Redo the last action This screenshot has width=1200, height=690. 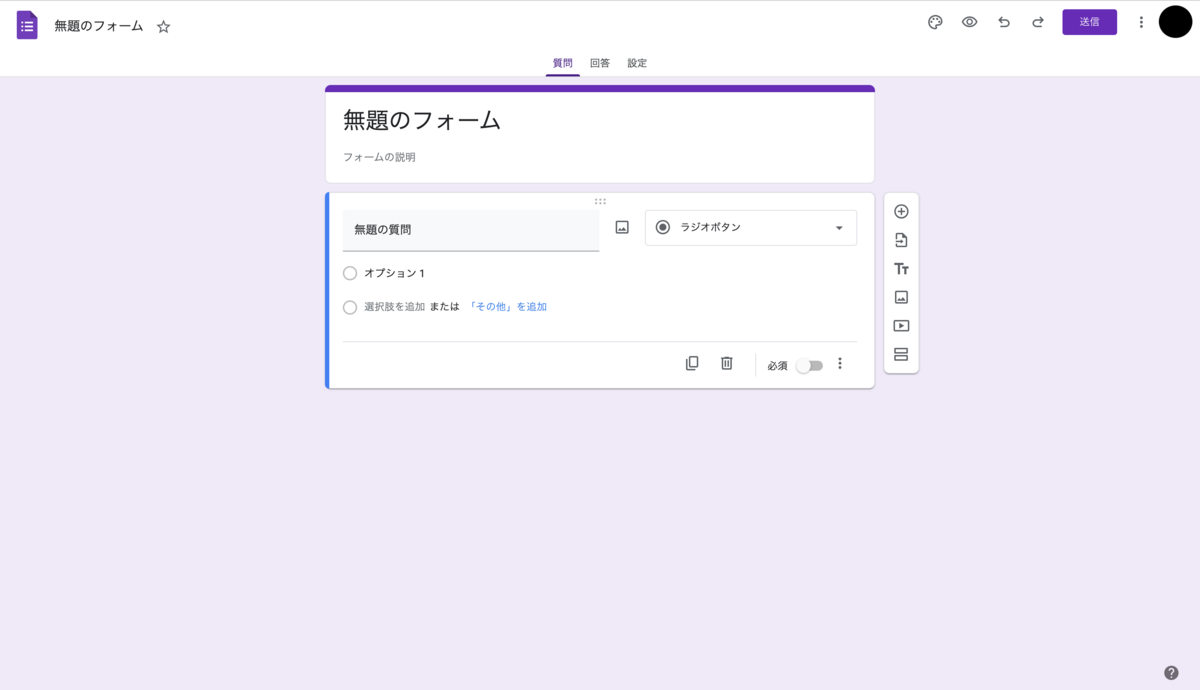(1038, 22)
